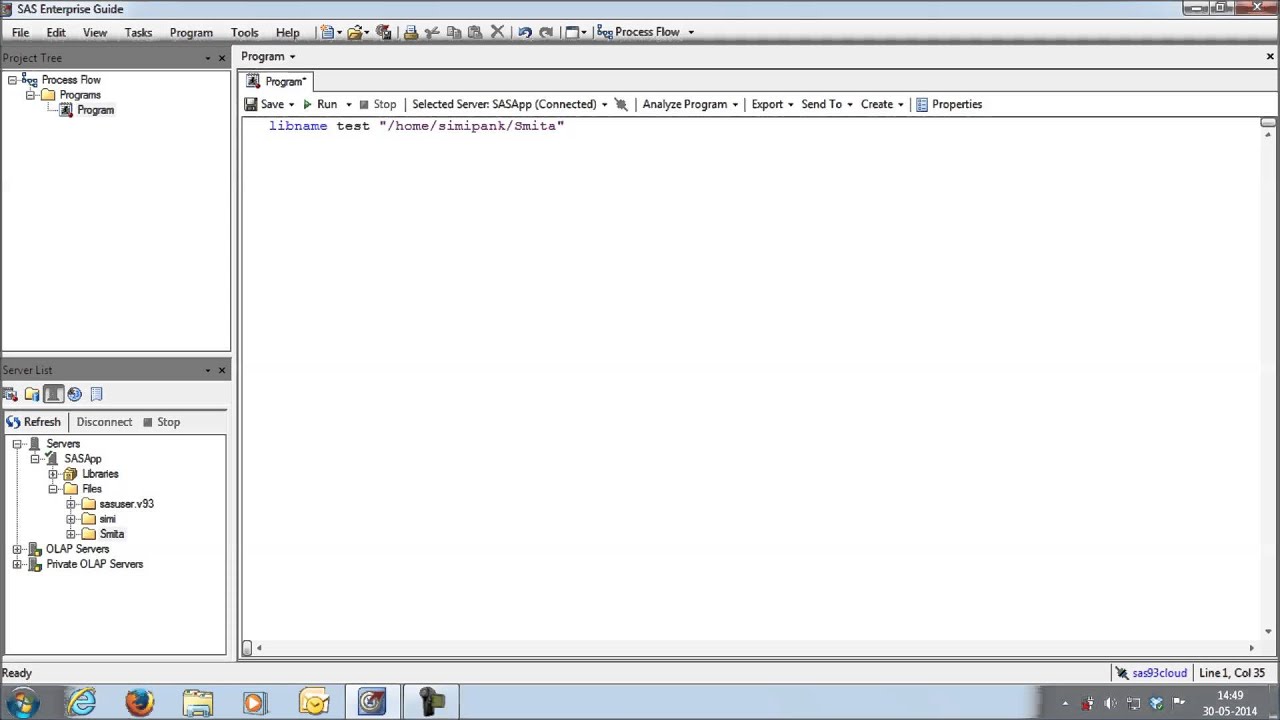The image size is (1280, 720).
Task: Open the Save dropdown arrow
Action: pos(292,104)
